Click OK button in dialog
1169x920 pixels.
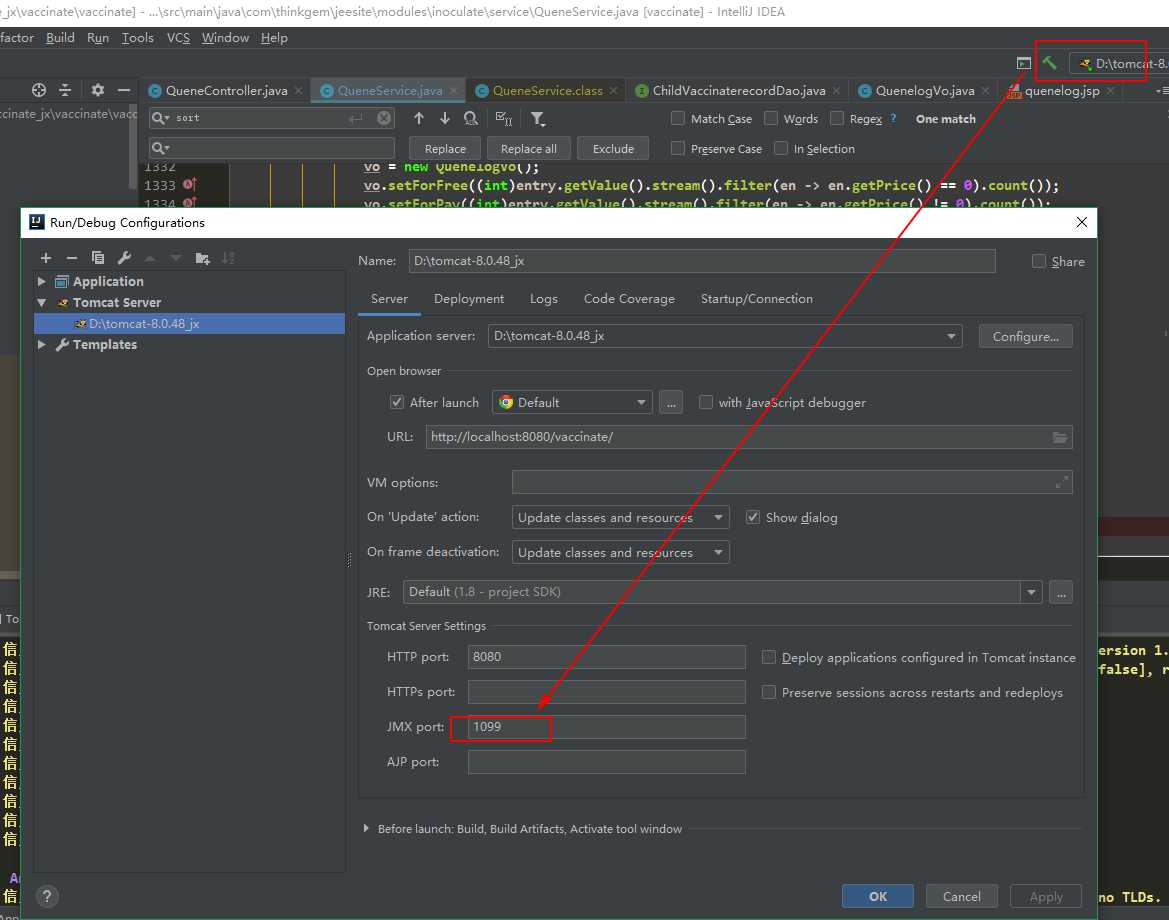coord(877,896)
